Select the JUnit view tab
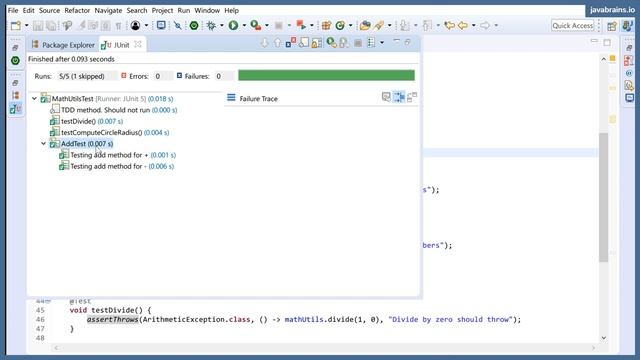This screenshot has height=360, width=640. 116,45
